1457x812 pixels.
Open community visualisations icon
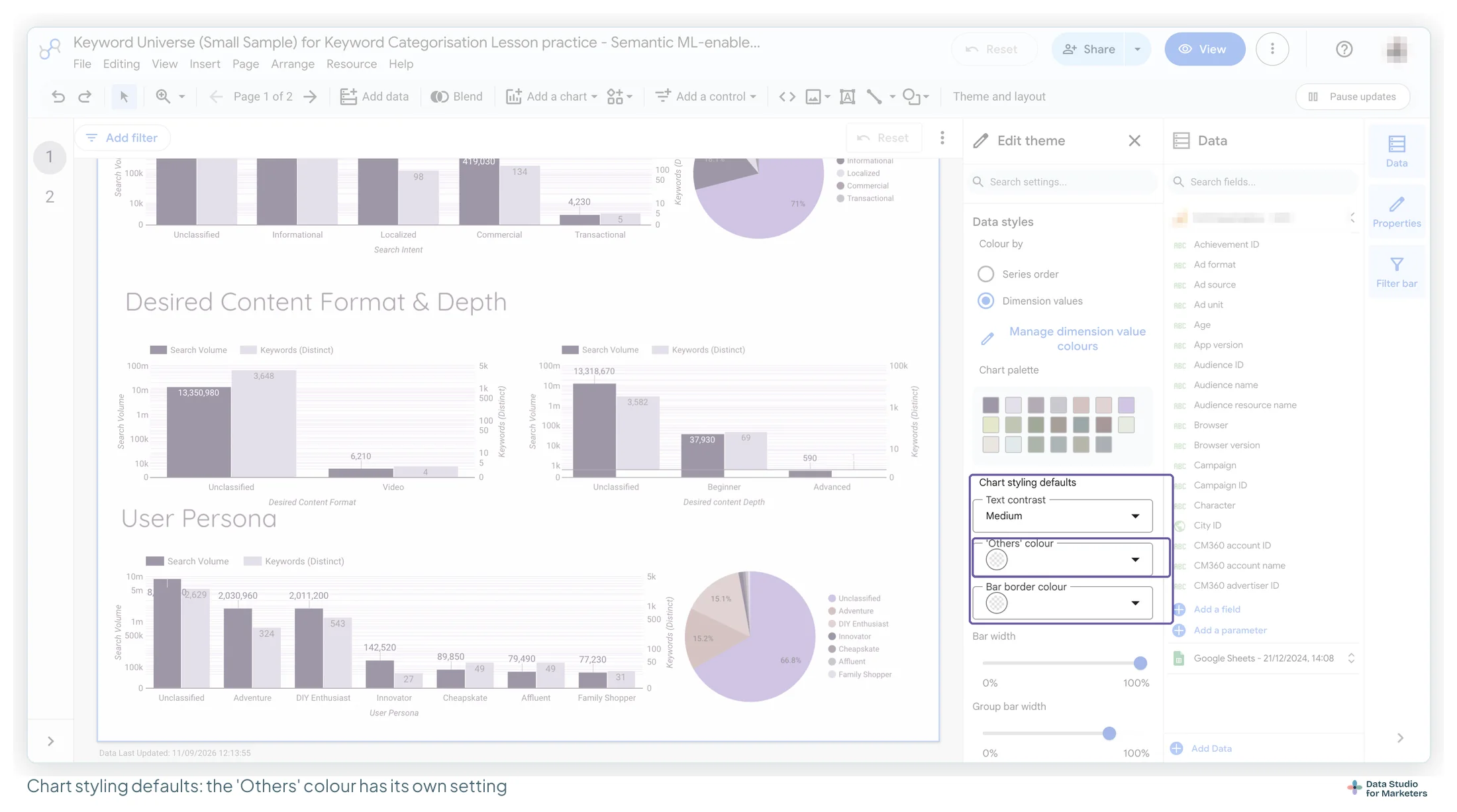615,97
